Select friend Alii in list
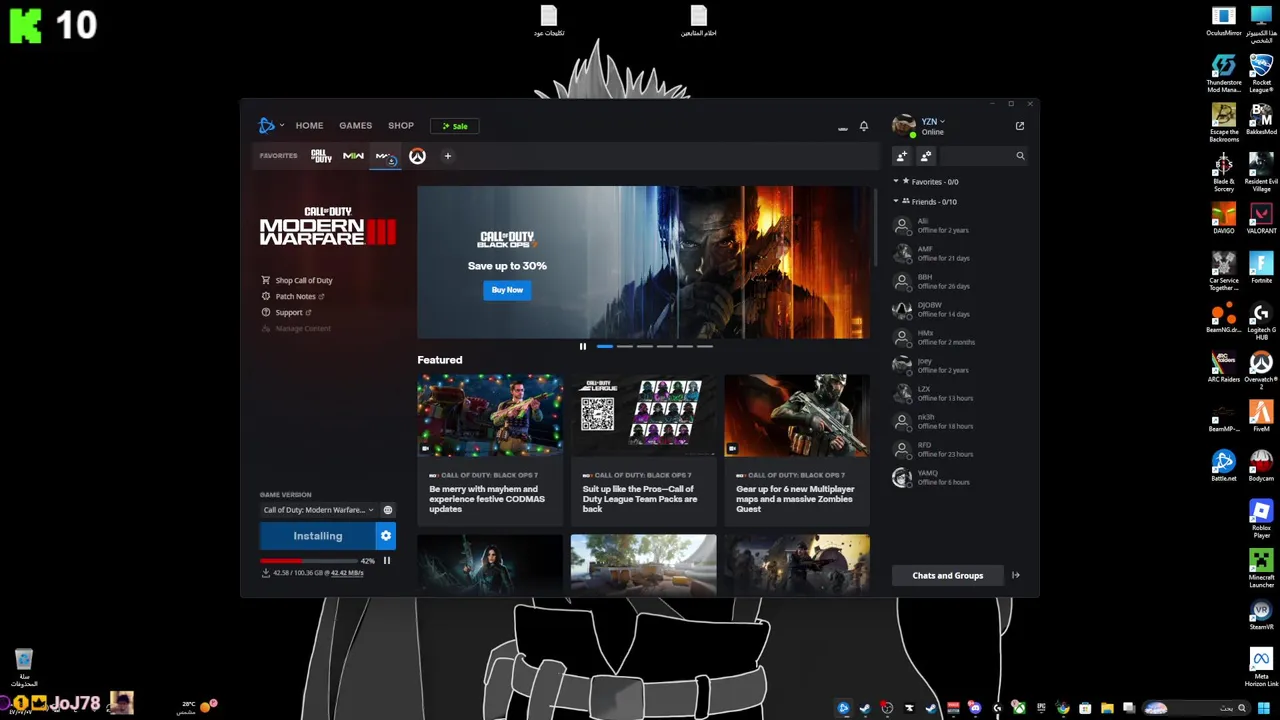1280x720 pixels. click(x=958, y=226)
